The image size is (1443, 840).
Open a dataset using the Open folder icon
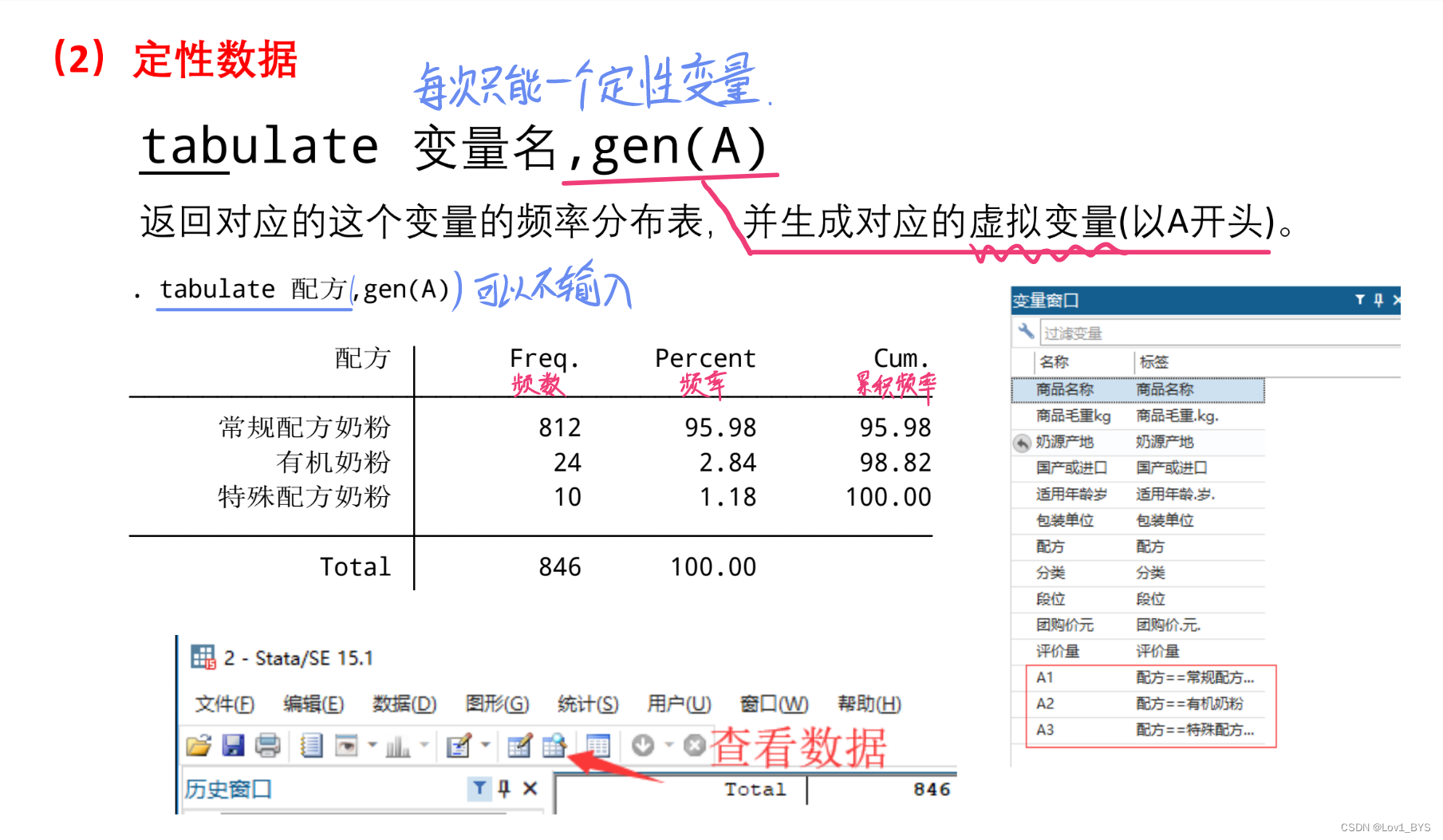coord(199,746)
